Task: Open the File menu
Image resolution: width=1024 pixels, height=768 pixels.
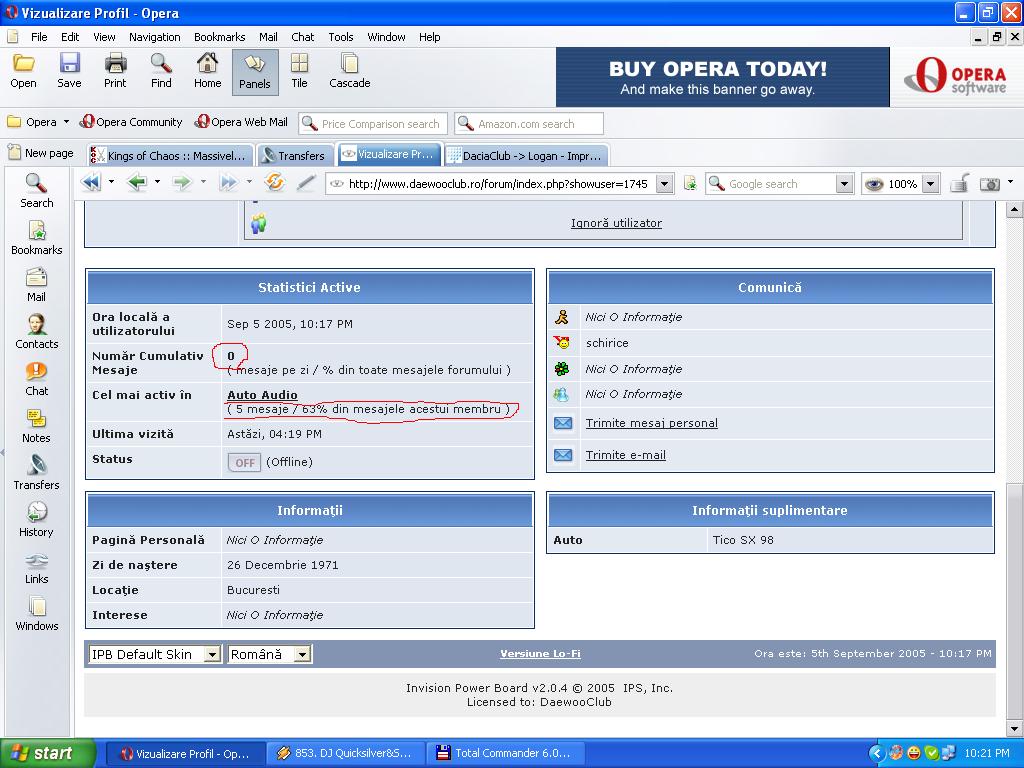Action: tap(39, 37)
